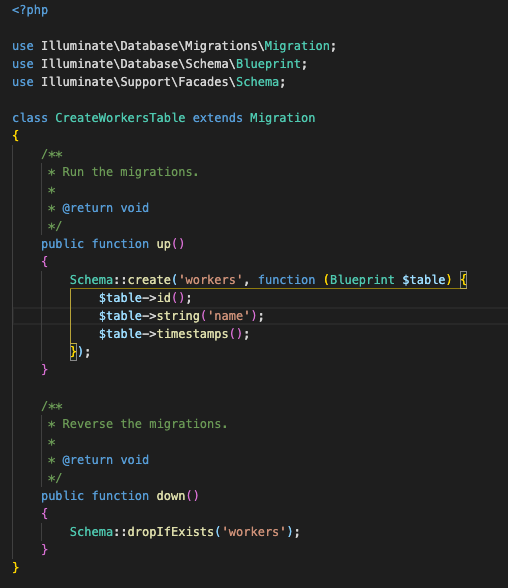Click the Schema::create method name
Image resolution: width=508 pixels, height=588 pixels.
[149, 280]
